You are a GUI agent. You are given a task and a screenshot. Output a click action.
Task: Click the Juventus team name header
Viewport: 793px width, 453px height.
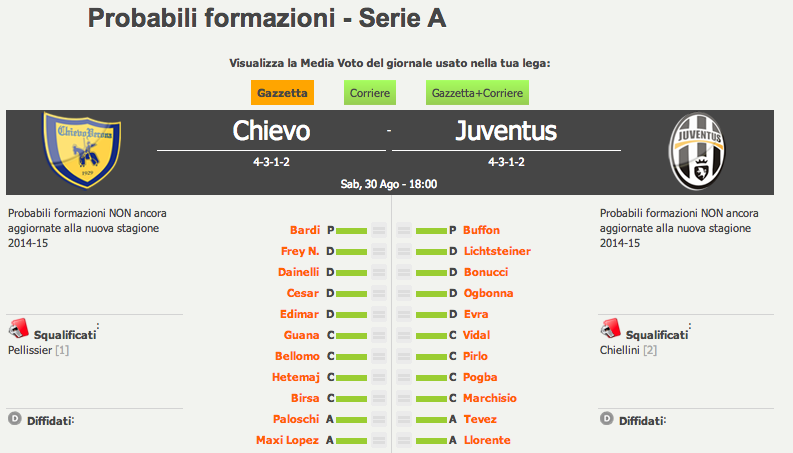click(506, 131)
